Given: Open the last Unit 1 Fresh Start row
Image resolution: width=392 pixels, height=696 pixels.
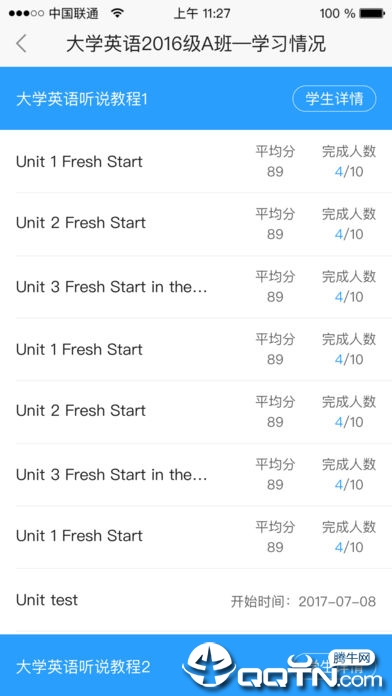Looking at the screenshot, I should [x=196, y=537].
